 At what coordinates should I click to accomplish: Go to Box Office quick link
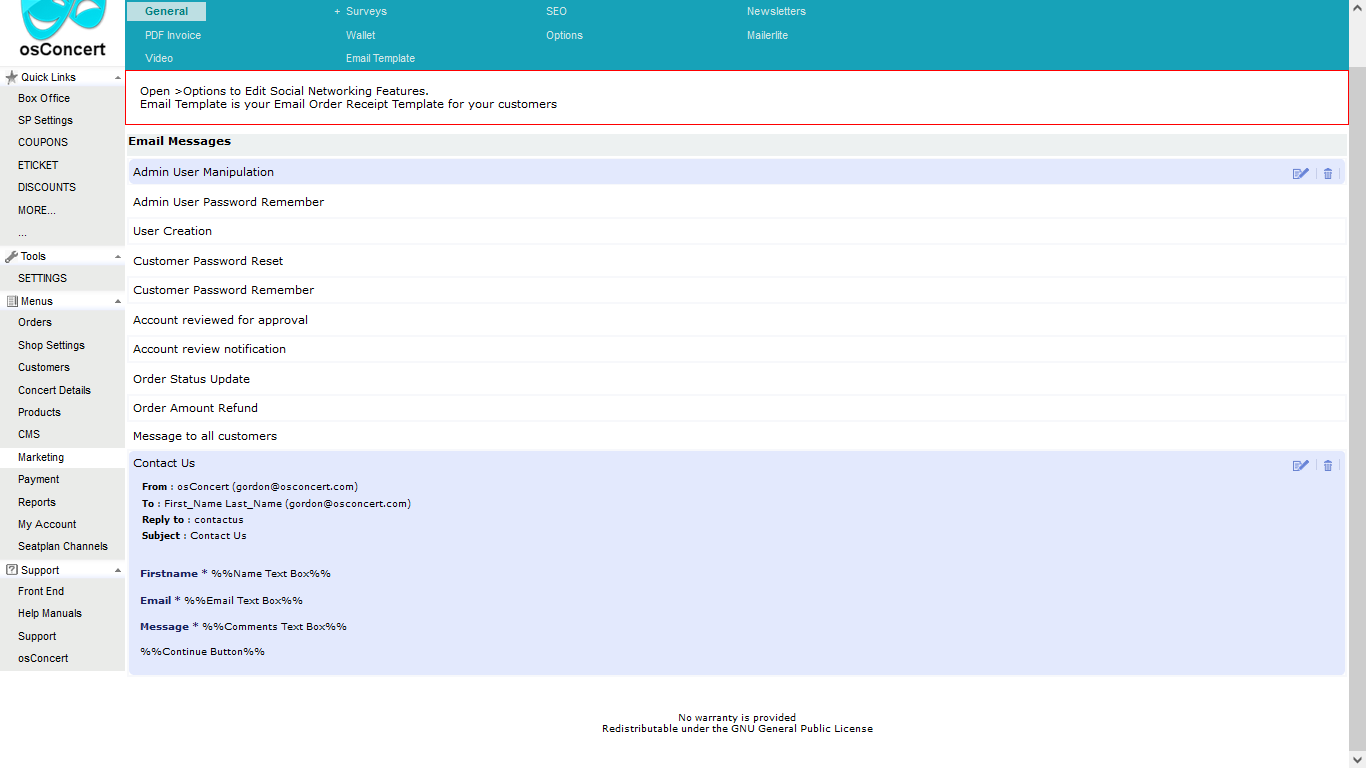click(x=44, y=98)
